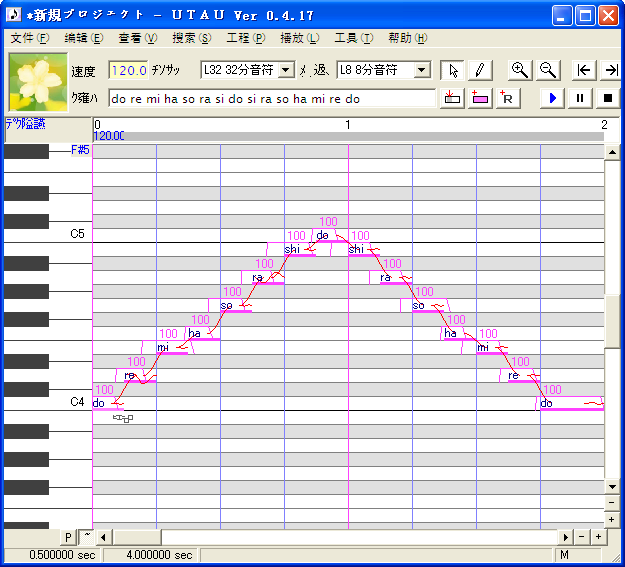The height and width of the screenshot is (567, 625).
Task: Pause playback
Action: (x=580, y=98)
